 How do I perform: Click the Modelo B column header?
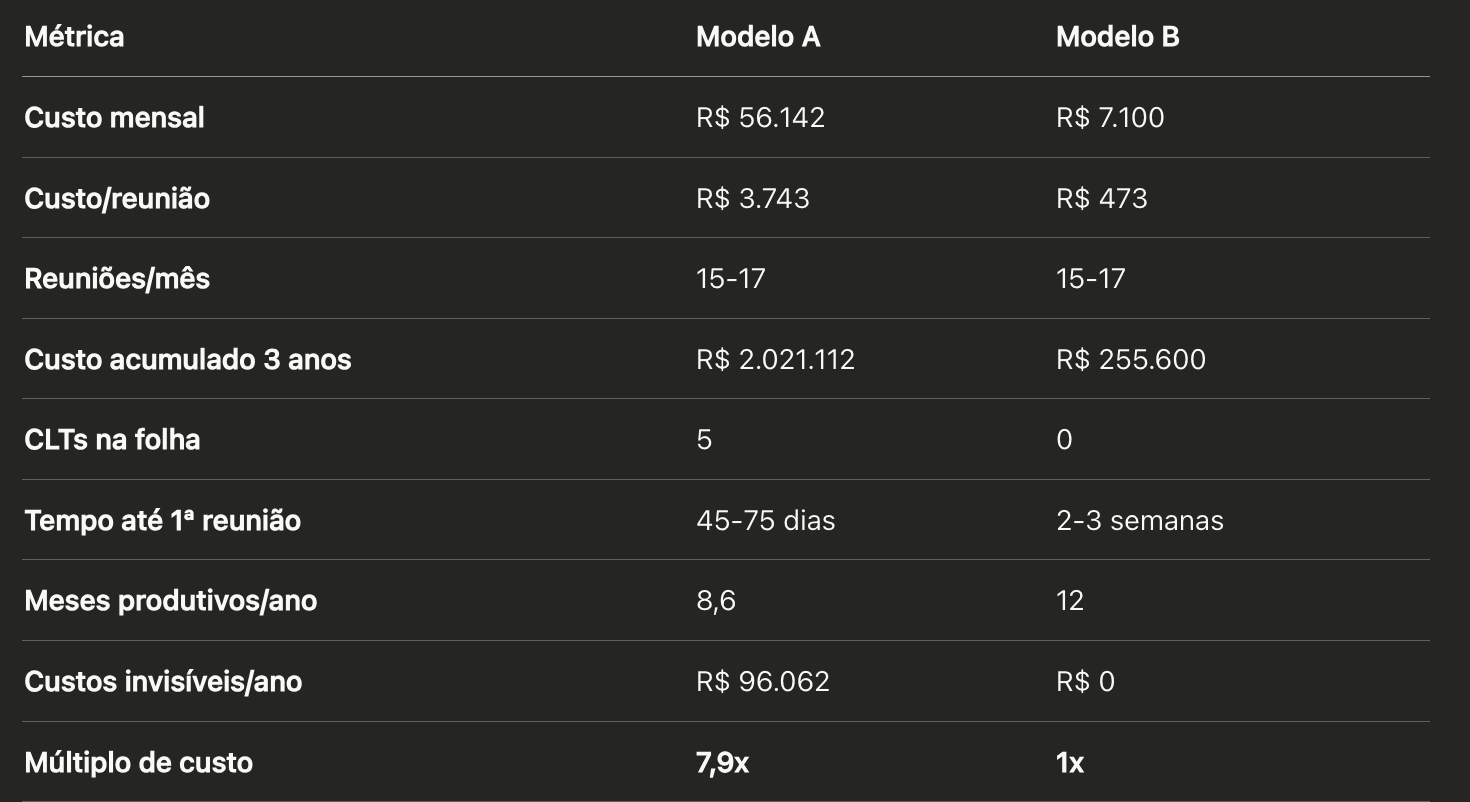(1117, 37)
